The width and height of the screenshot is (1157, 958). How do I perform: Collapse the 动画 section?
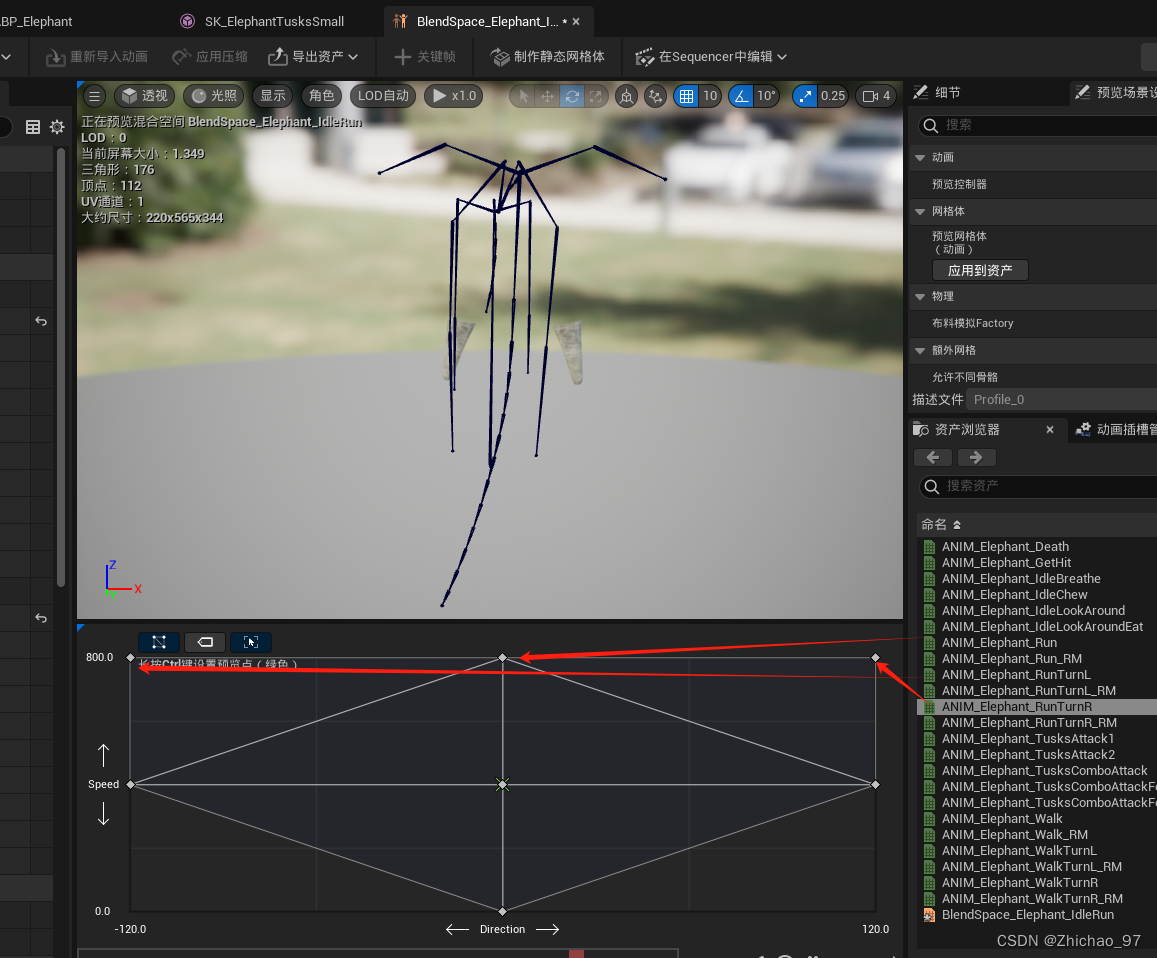920,157
